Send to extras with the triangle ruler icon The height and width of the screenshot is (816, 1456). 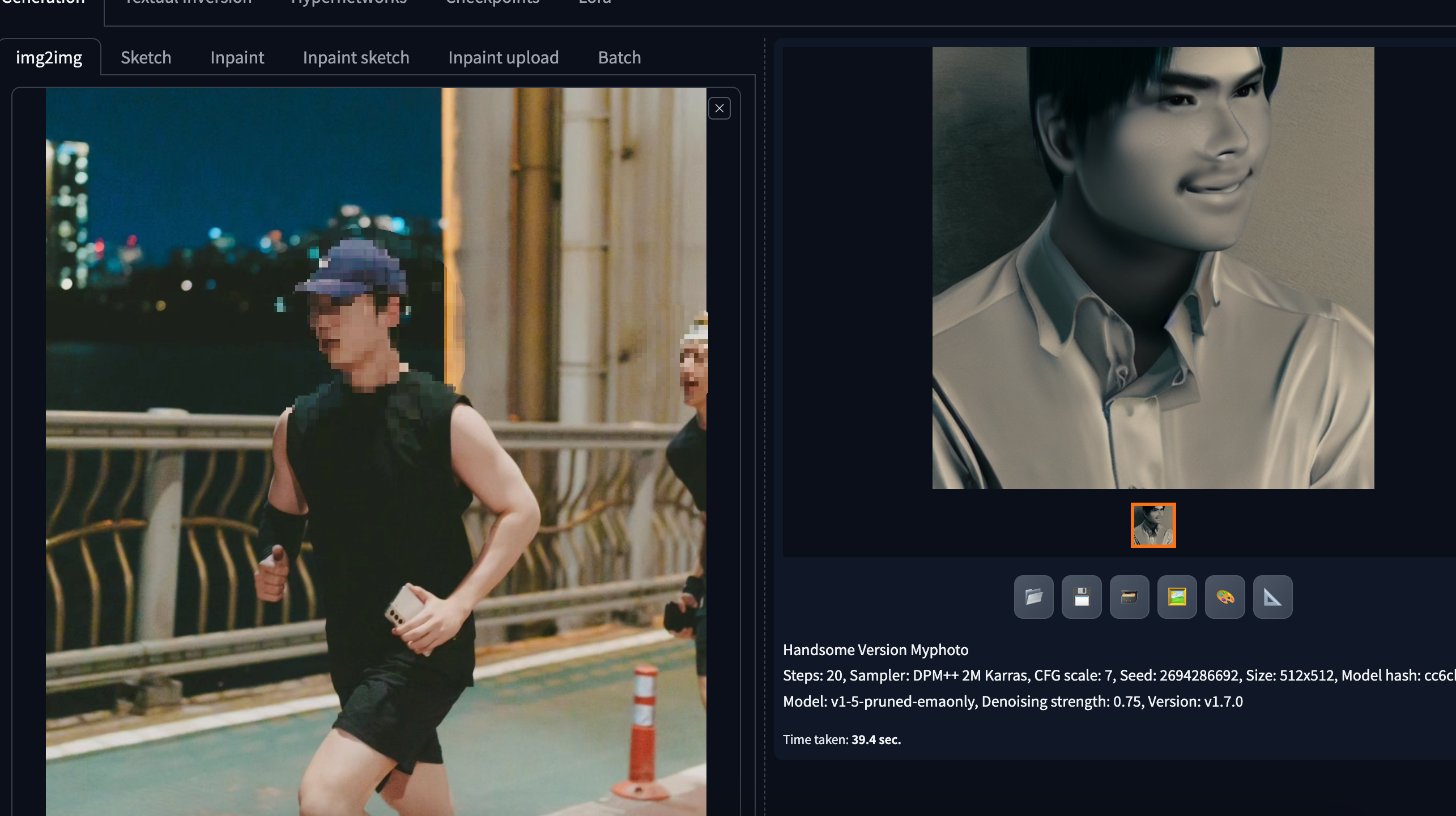1272,597
